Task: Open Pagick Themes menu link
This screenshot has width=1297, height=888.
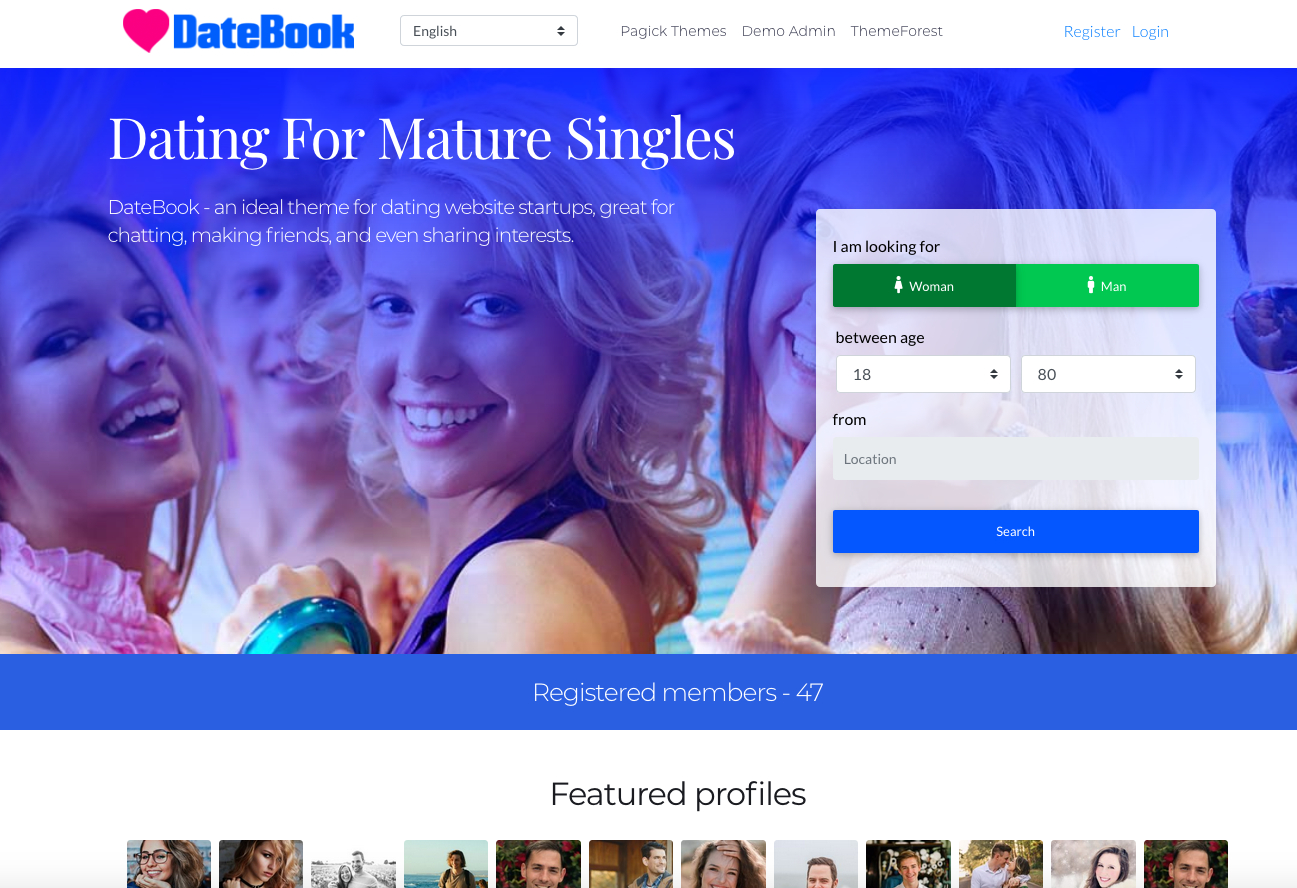Action: tap(673, 31)
